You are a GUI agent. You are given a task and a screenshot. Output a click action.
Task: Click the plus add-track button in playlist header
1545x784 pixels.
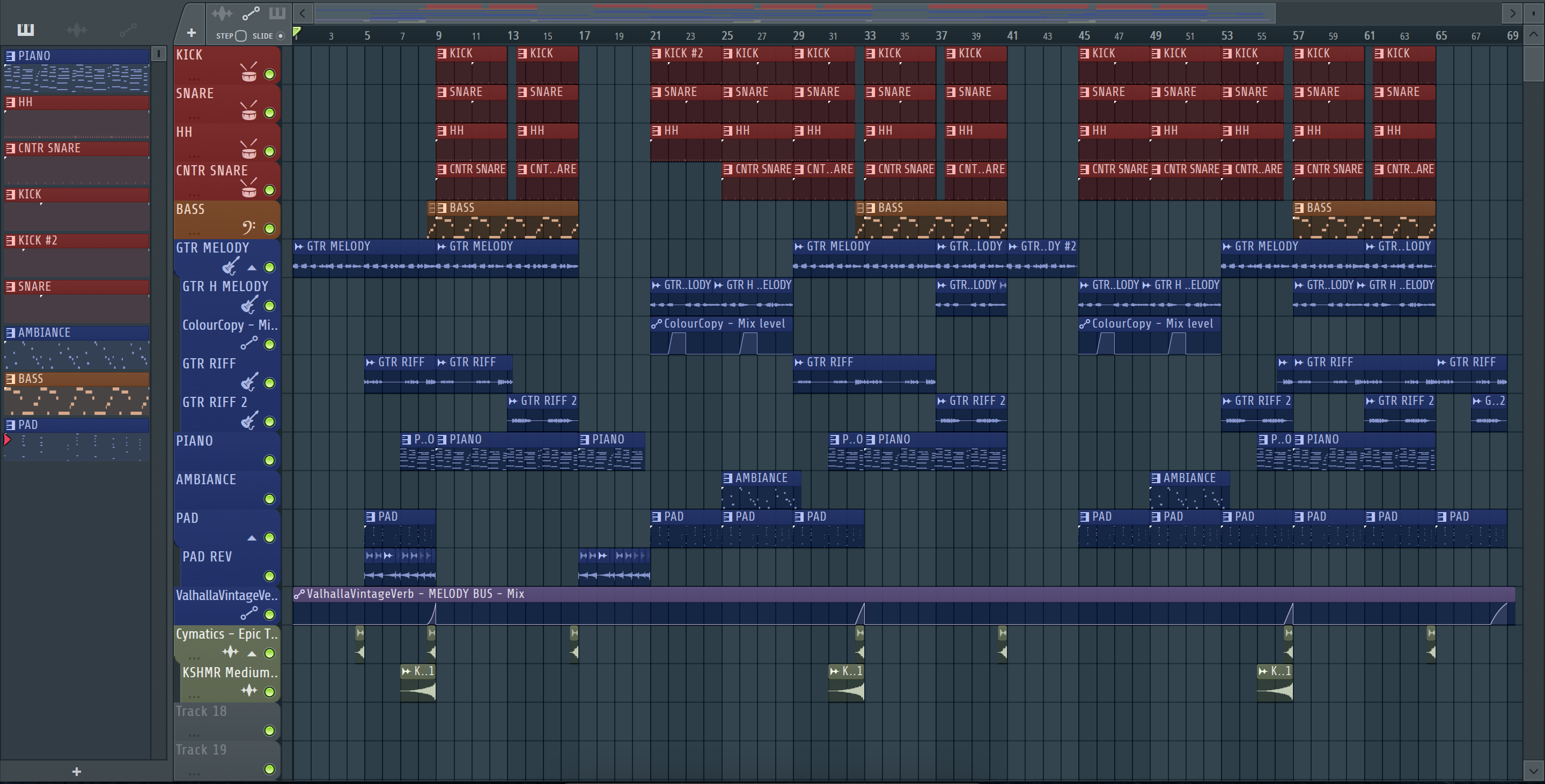click(x=192, y=33)
